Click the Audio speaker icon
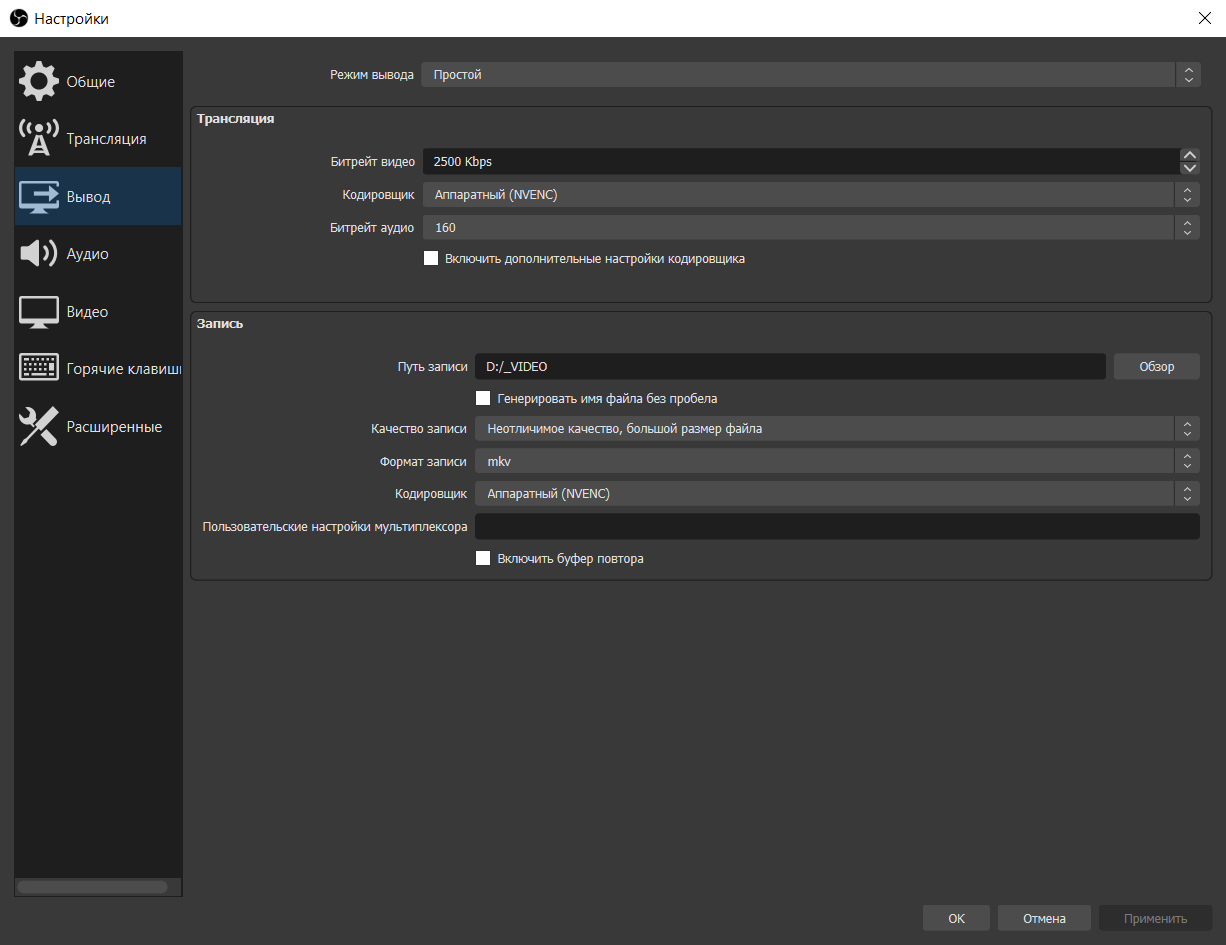The height and width of the screenshot is (945, 1226). (39, 254)
